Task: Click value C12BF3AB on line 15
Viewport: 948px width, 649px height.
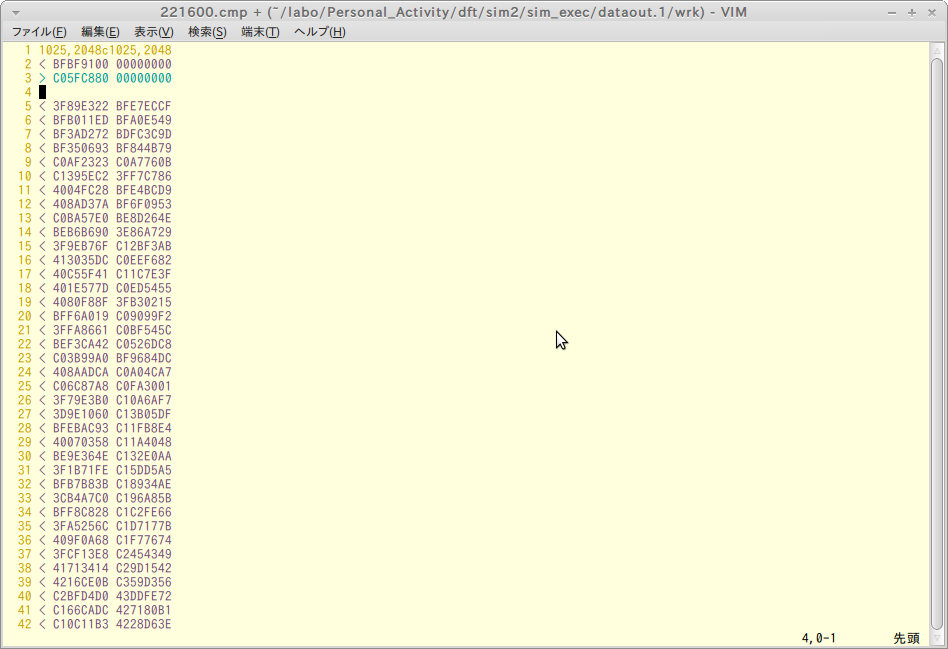Action: pyautogui.click(x=144, y=246)
